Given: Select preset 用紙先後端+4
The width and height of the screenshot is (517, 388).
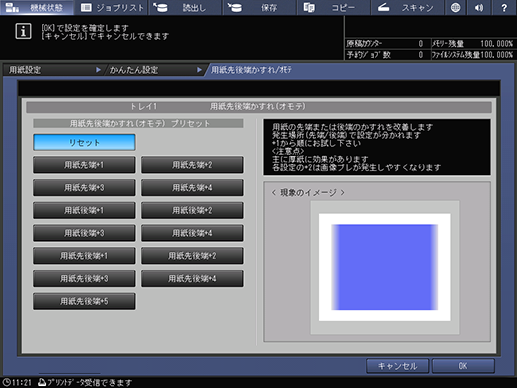Looking at the screenshot, I should click(x=192, y=278).
